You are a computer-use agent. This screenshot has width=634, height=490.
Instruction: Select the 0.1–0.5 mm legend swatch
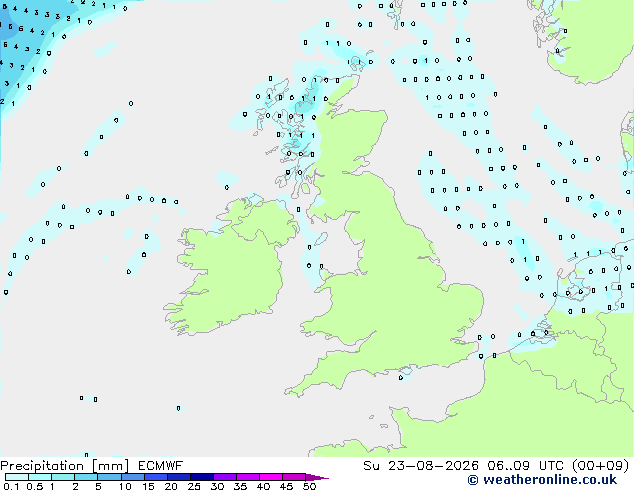click(17, 477)
